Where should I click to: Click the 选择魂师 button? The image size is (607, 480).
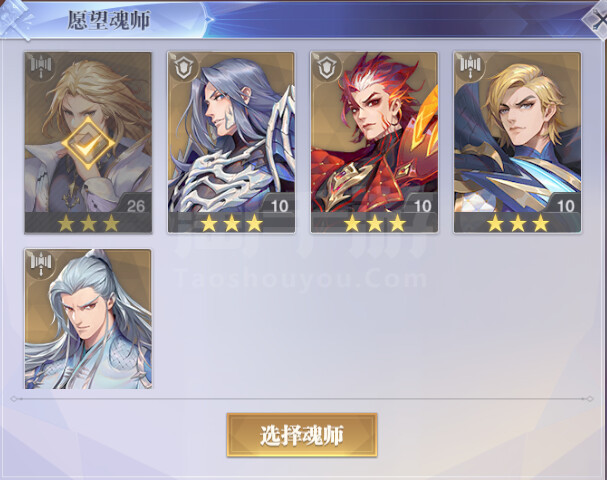click(302, 435)
